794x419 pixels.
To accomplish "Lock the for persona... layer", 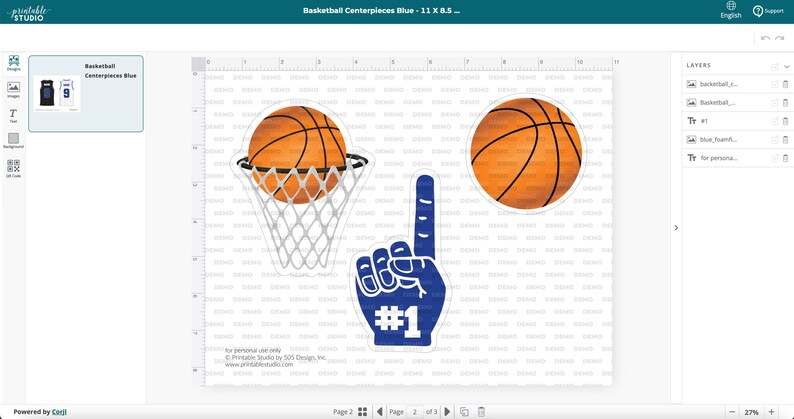I will pyautogui.click(x=775, y=158).
